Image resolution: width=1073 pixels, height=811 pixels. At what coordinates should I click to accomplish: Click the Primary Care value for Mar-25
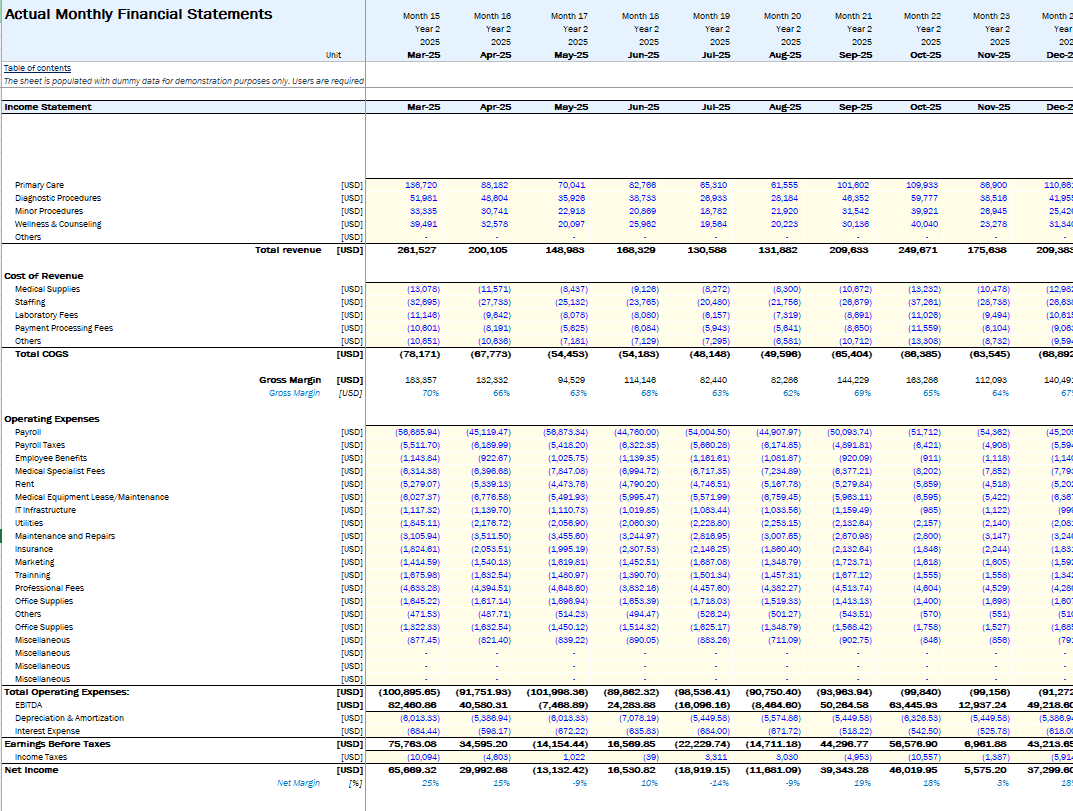pyautogui.click(x=421, y=185)
